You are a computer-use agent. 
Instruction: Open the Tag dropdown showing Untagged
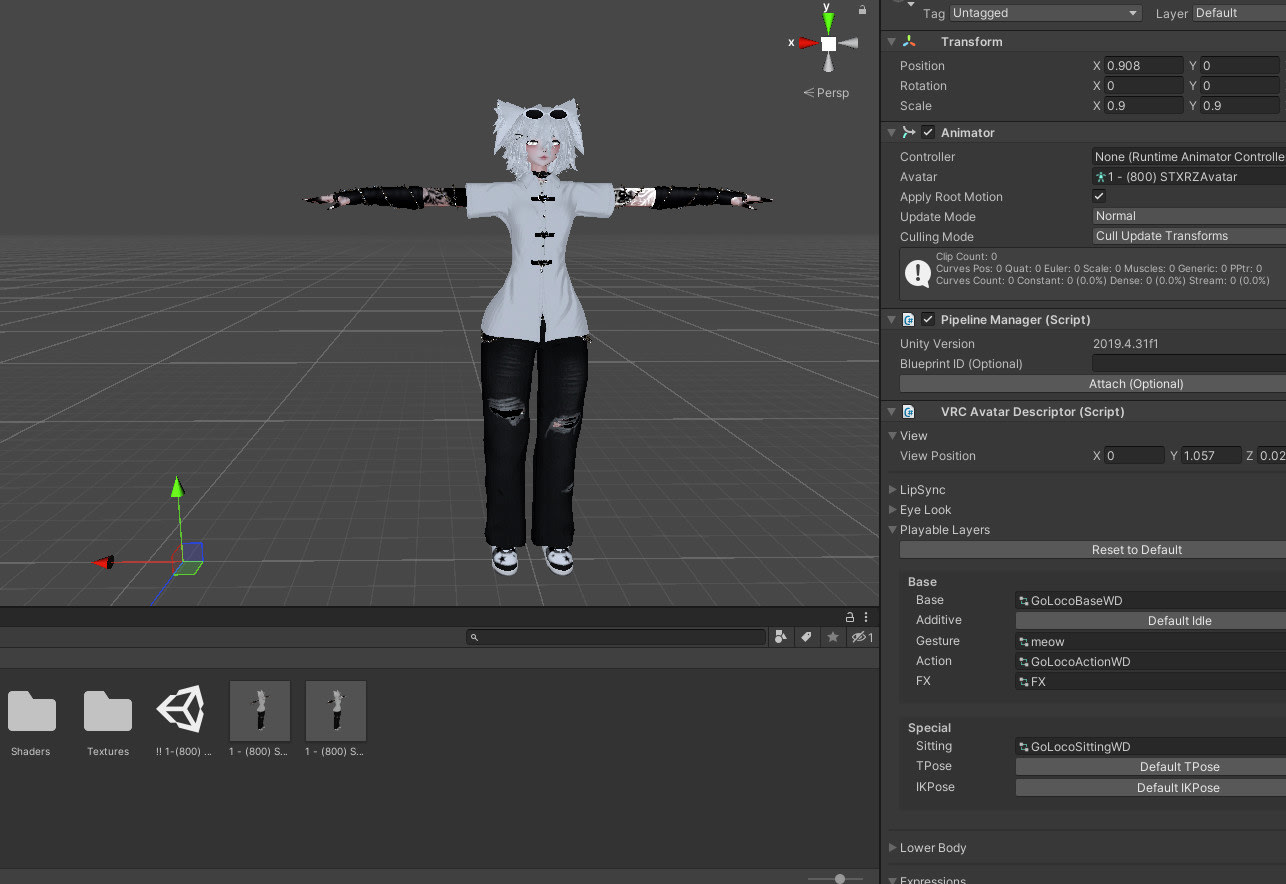1045,13
